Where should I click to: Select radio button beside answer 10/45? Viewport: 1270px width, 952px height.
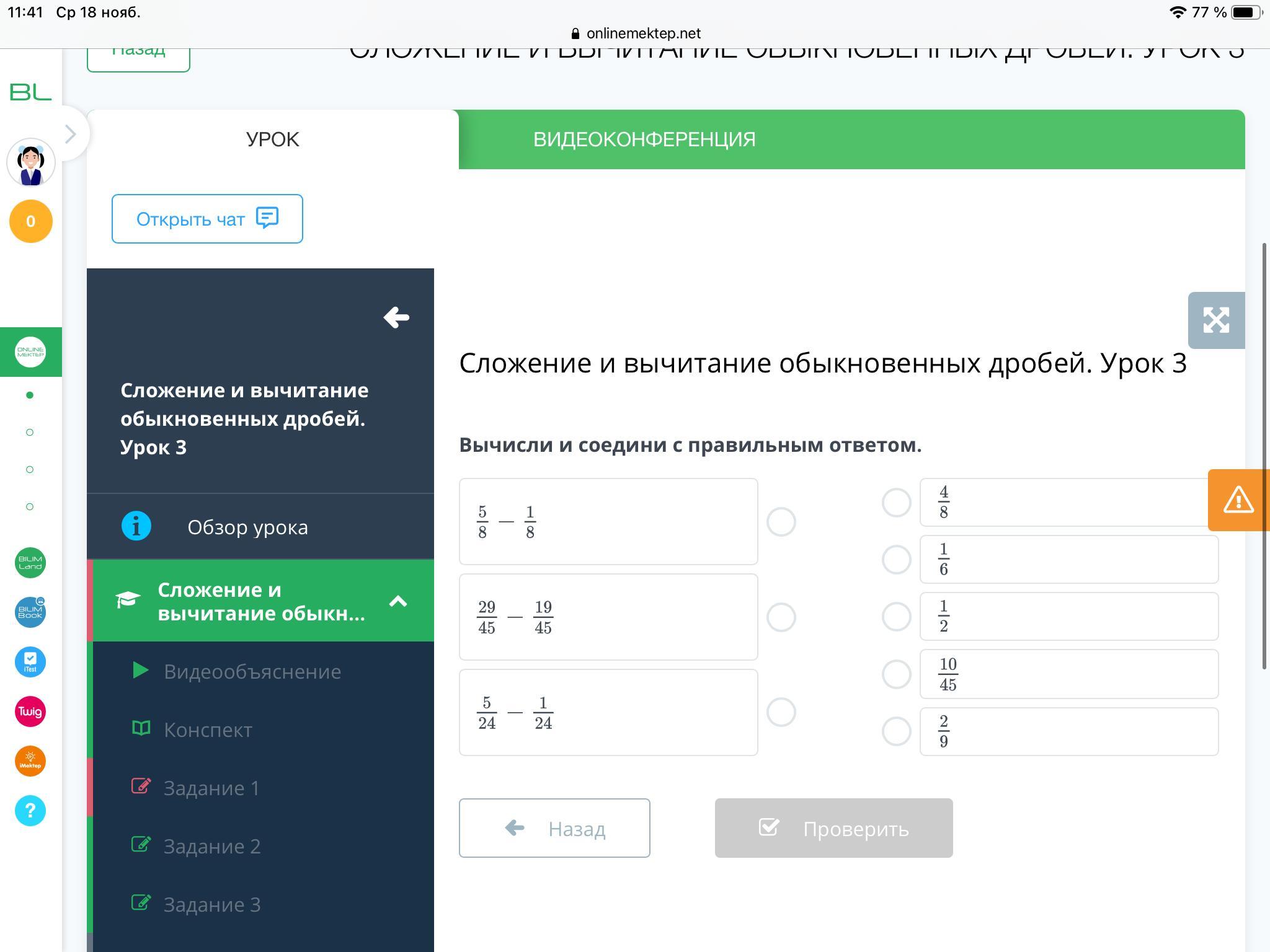[896, 674]
